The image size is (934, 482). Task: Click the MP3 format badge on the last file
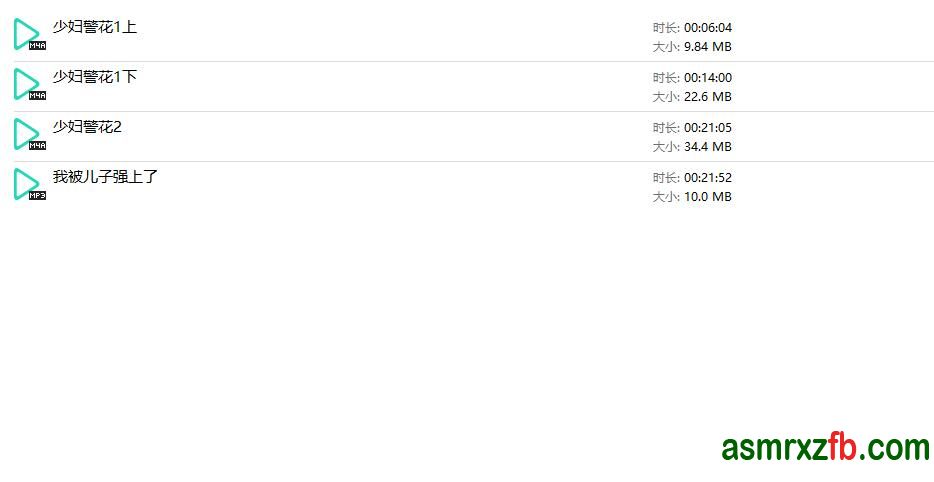click(x=38, y=196)
